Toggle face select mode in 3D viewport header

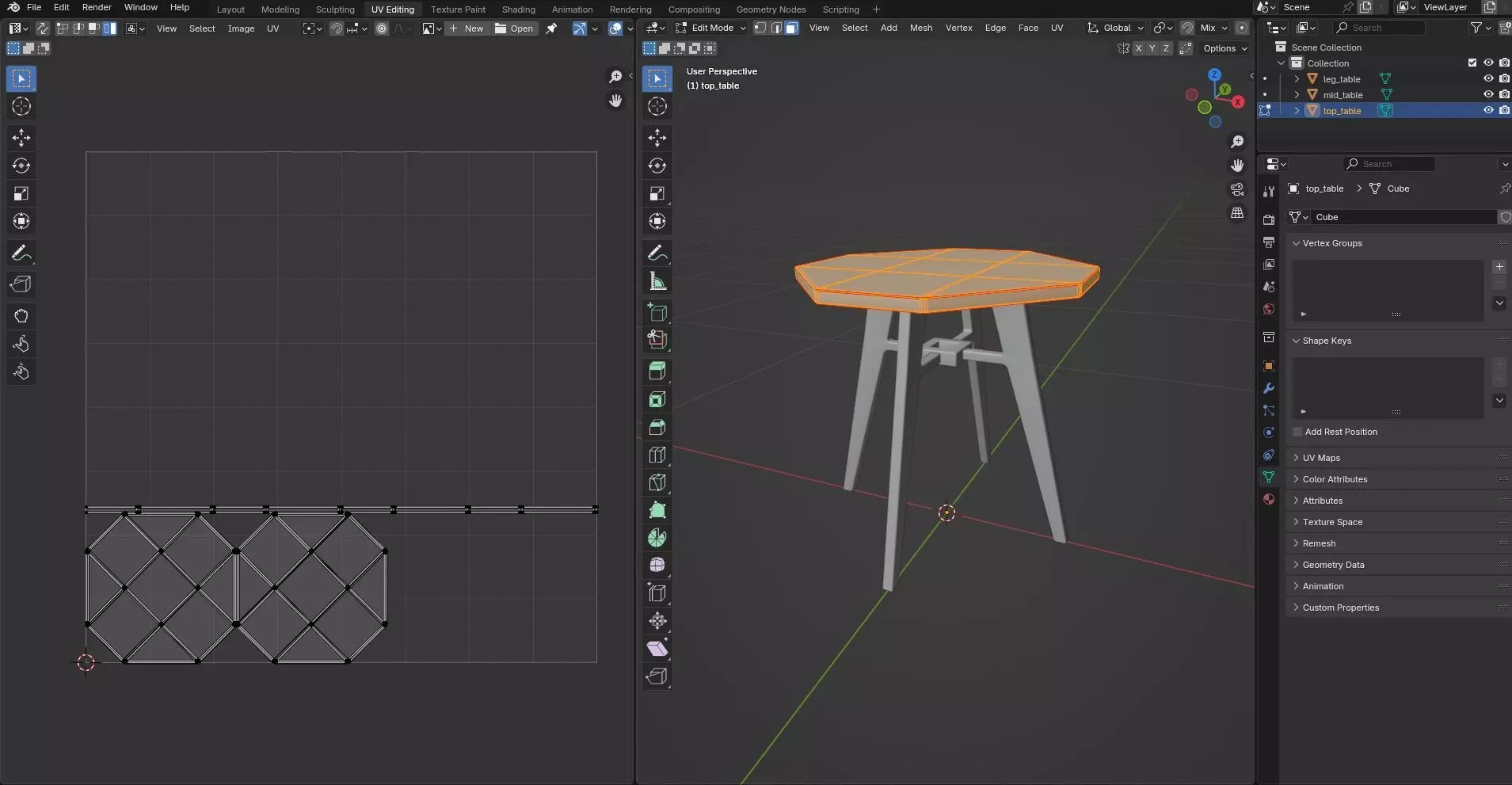pyautogui.click(x=791, y=28)
